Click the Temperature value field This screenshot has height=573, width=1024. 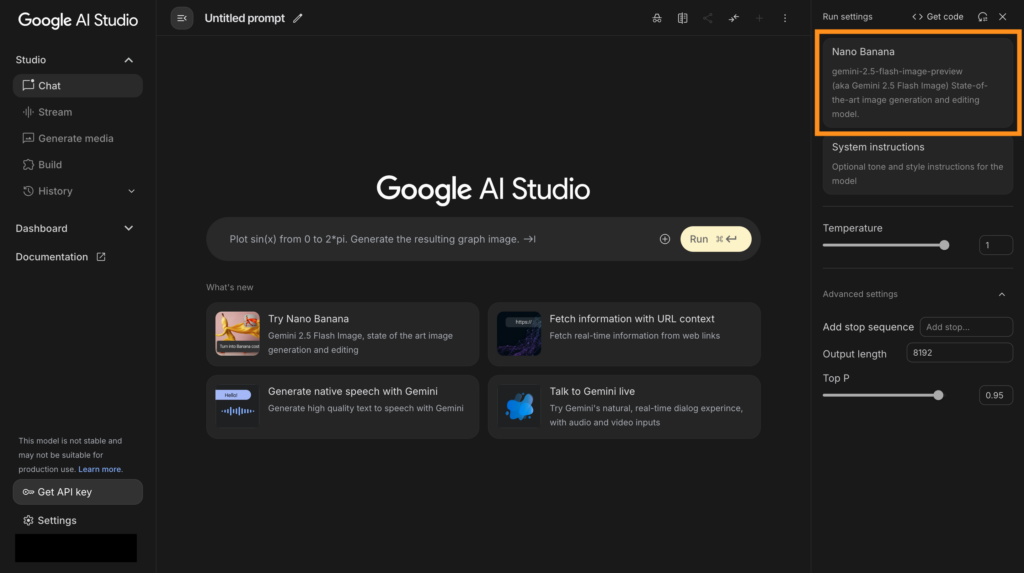(996, 245)
